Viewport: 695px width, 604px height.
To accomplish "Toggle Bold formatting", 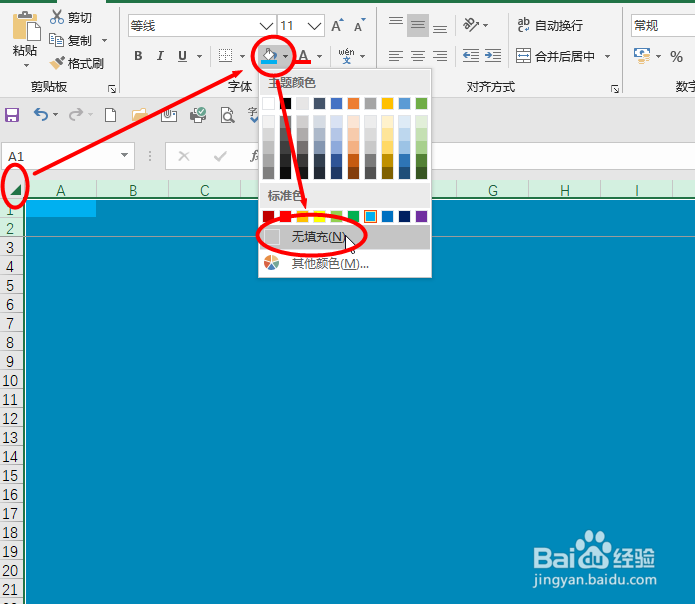I will tap(138, 56).
